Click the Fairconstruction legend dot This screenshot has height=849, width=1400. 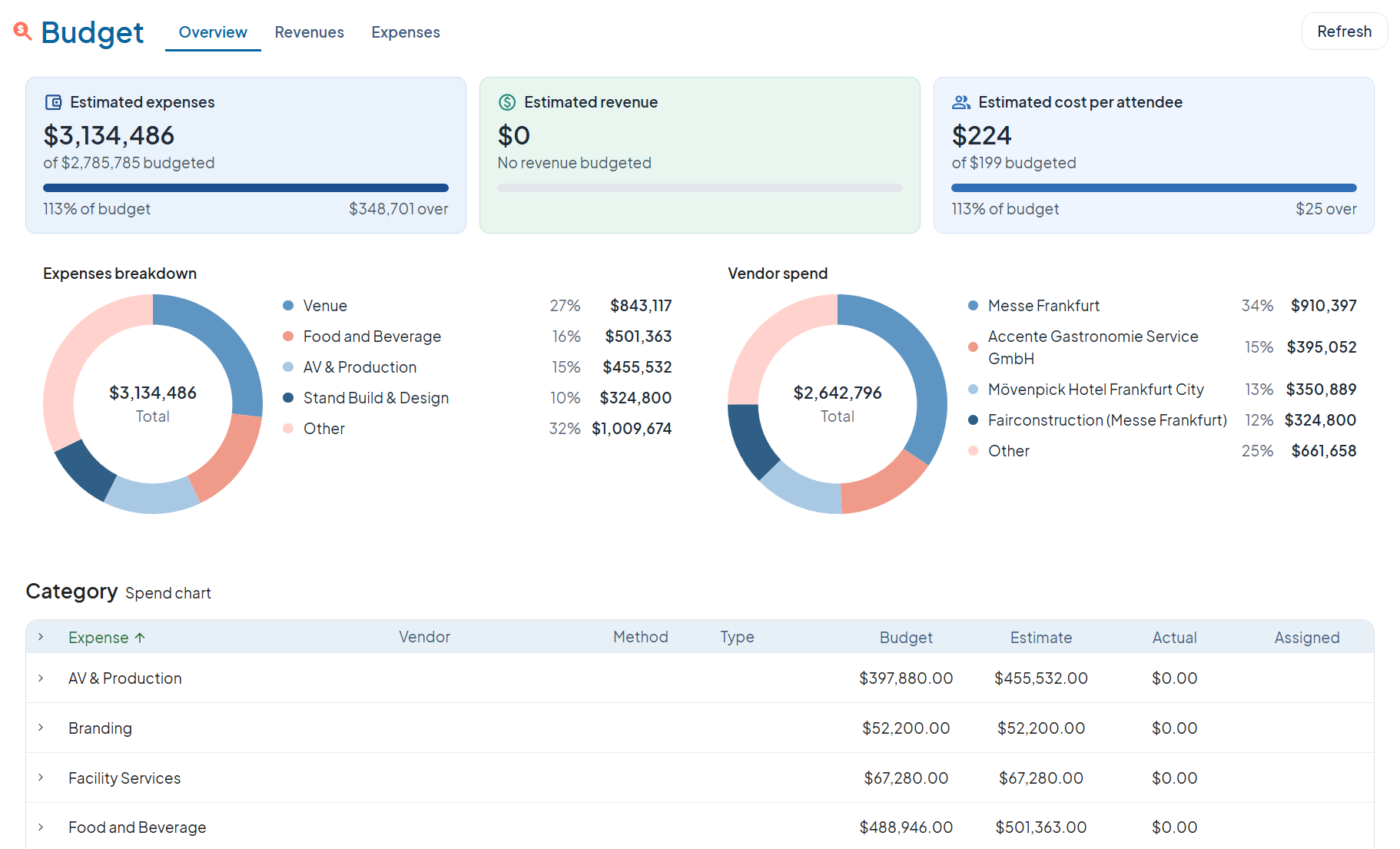tap(973, 420)
